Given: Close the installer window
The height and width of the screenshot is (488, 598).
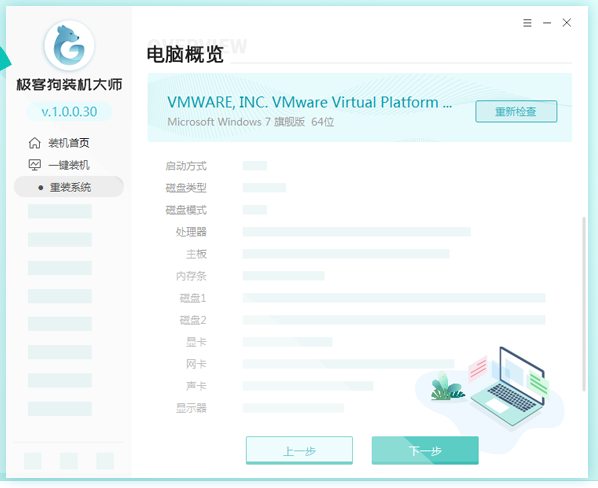Looking at the screenshot, I should (567, 23).
